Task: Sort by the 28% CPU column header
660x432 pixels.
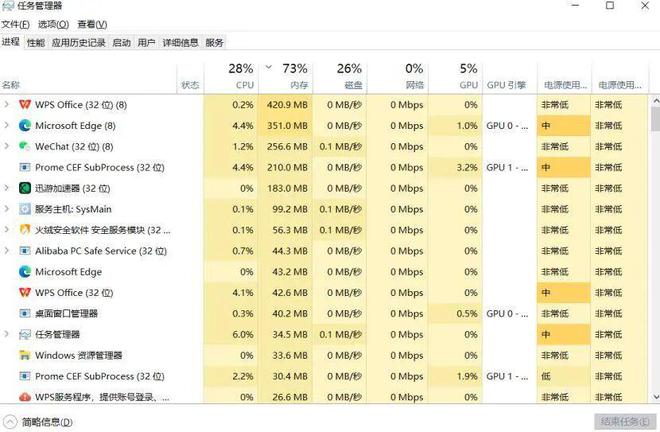Action: 231,77
